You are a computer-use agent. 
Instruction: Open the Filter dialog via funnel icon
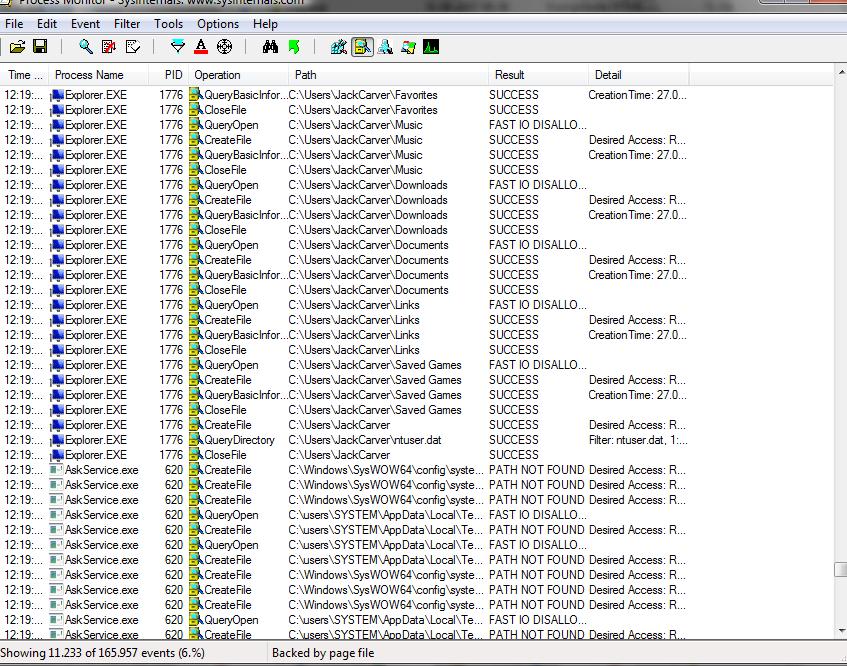177,47
